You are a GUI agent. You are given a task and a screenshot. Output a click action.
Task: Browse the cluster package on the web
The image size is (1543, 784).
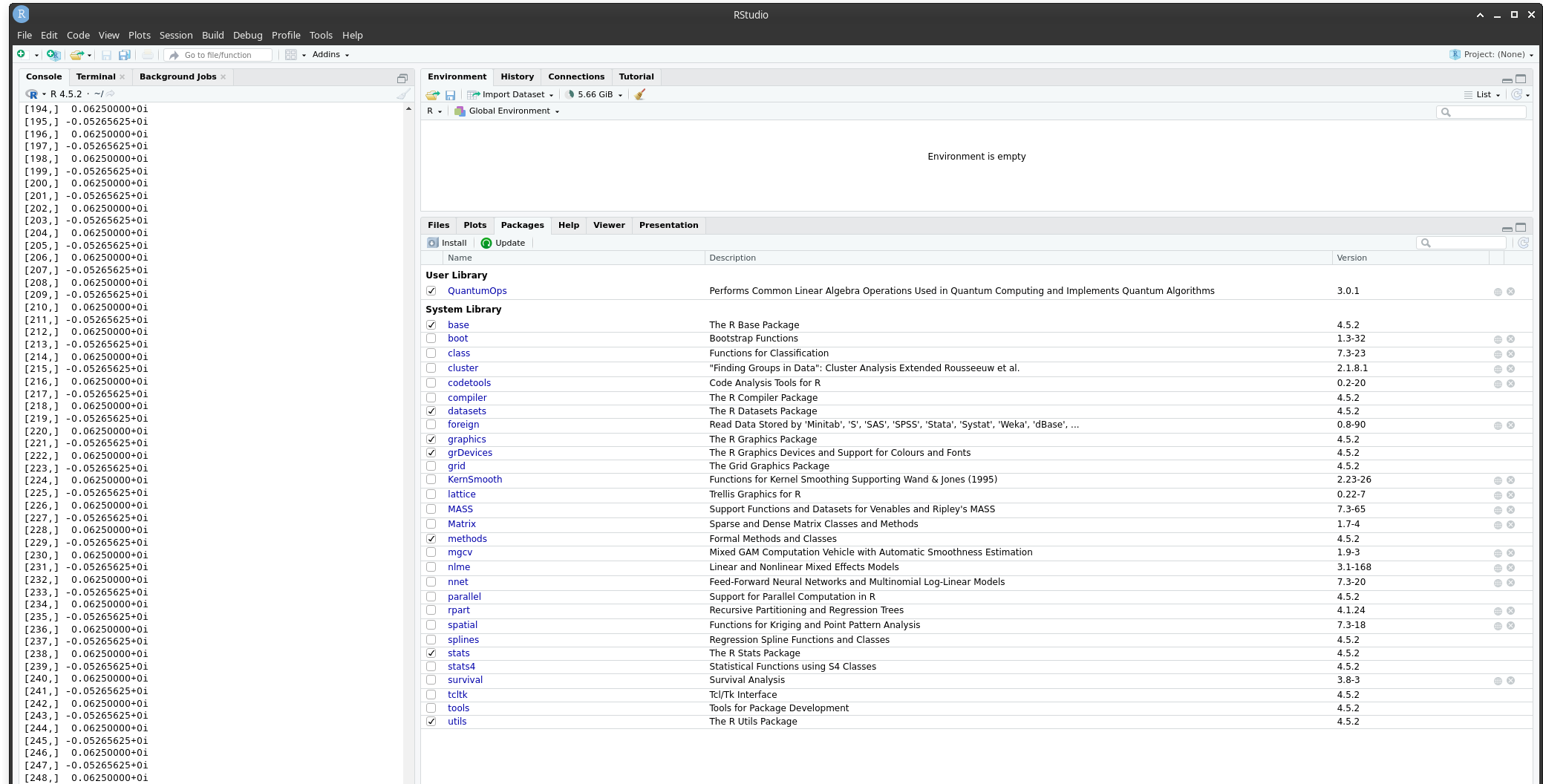pos(1498,369)
